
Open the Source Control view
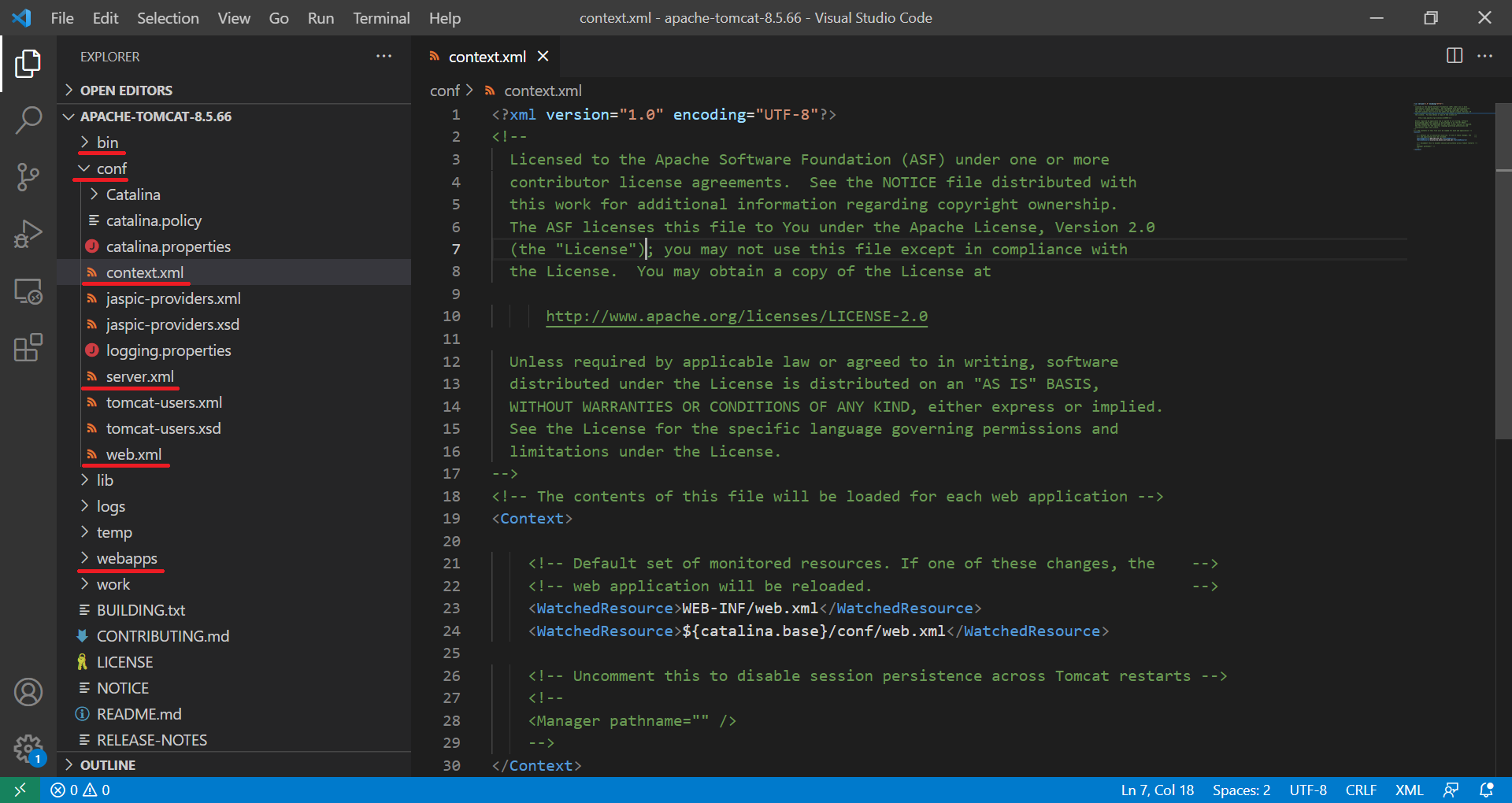[x=28, y=177]
